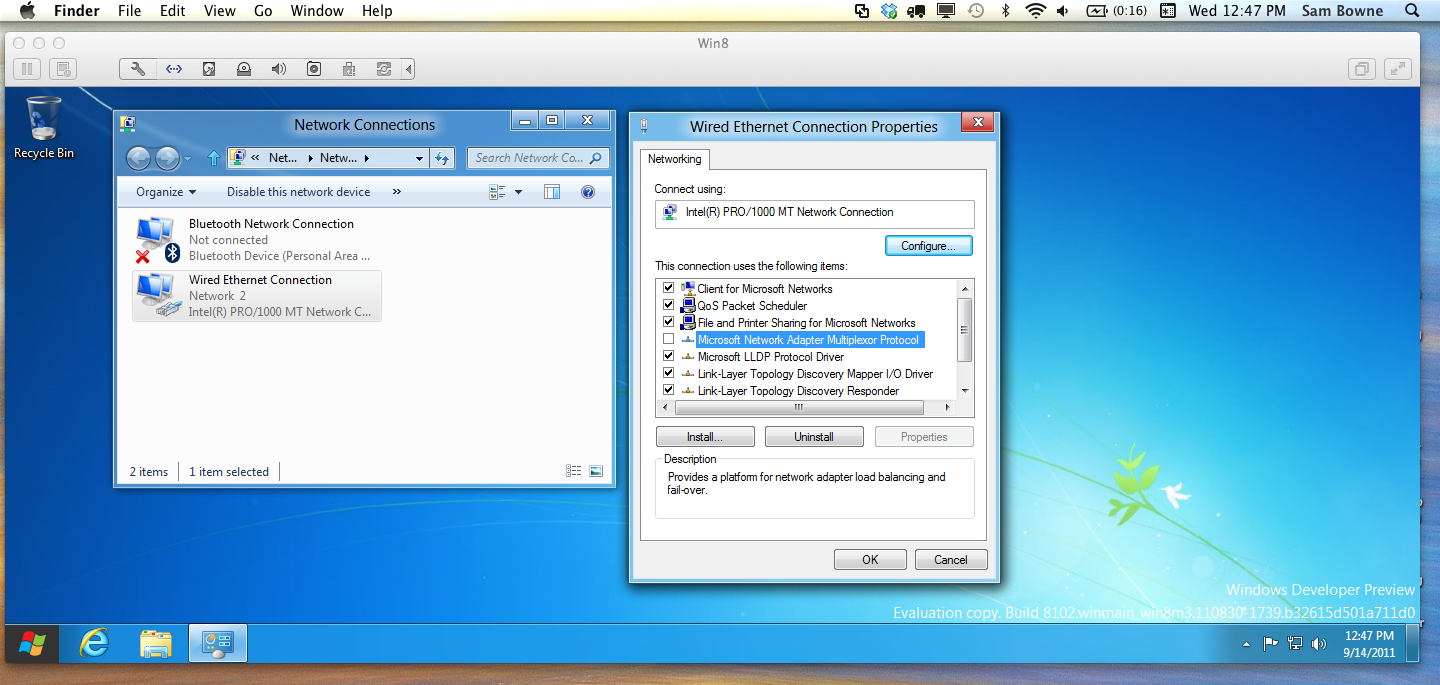Click the Install... button
1440x685 pixels.
coord(705,437)
